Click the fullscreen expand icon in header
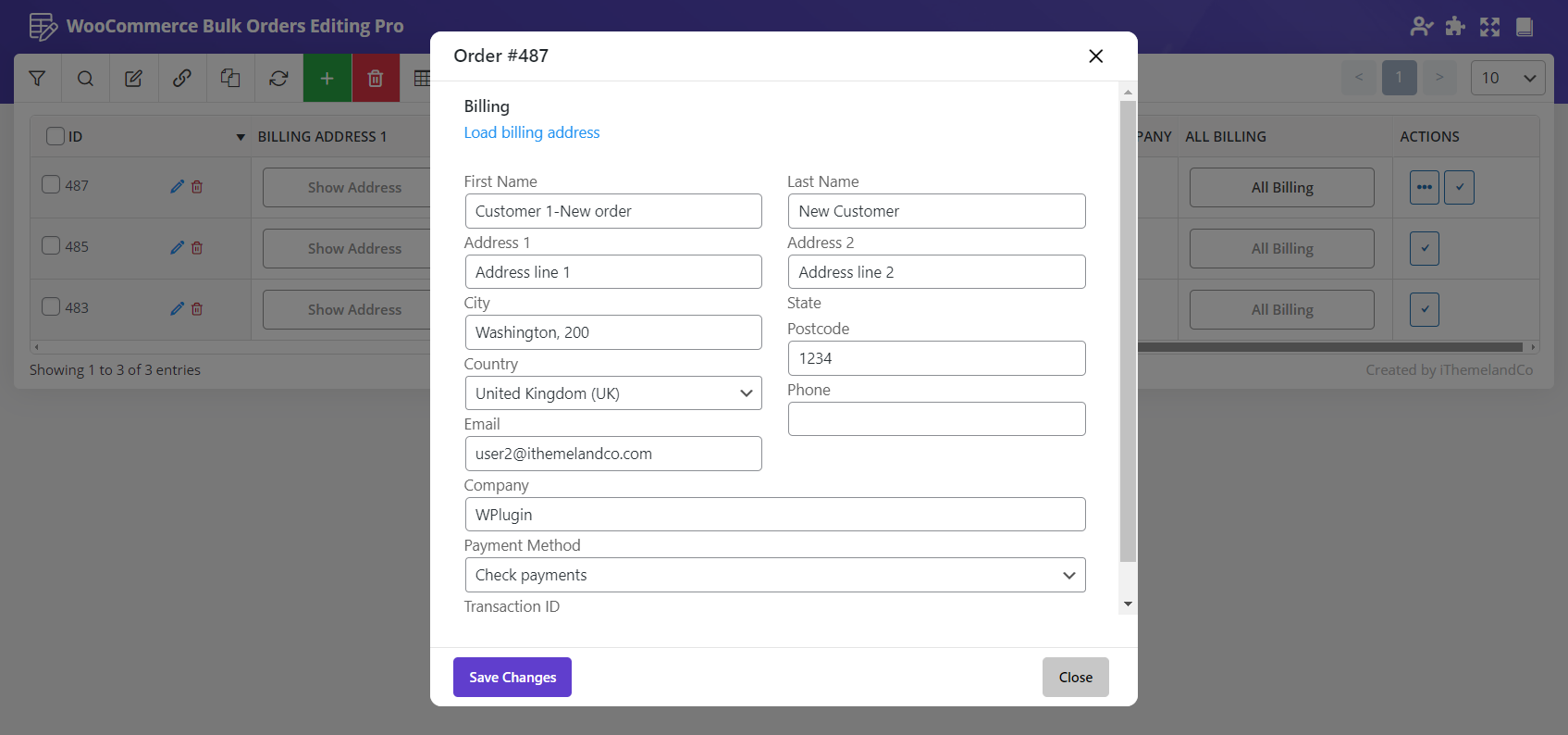 1489,27
